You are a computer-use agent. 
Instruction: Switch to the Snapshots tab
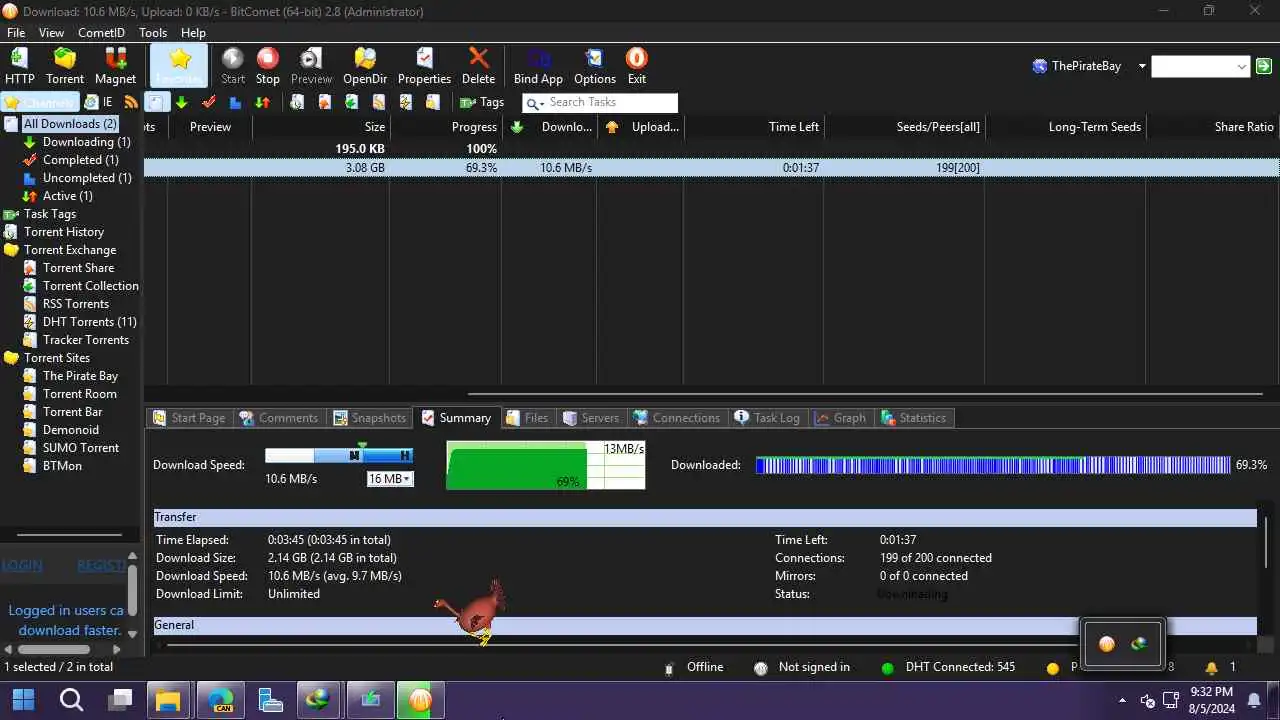369,418
